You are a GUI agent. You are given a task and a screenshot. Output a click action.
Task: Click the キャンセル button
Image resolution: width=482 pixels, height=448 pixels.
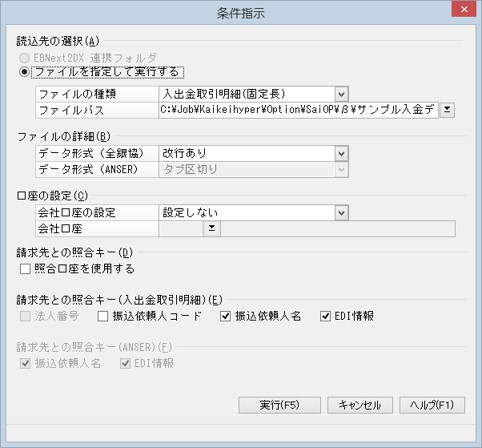coord(360,405)
